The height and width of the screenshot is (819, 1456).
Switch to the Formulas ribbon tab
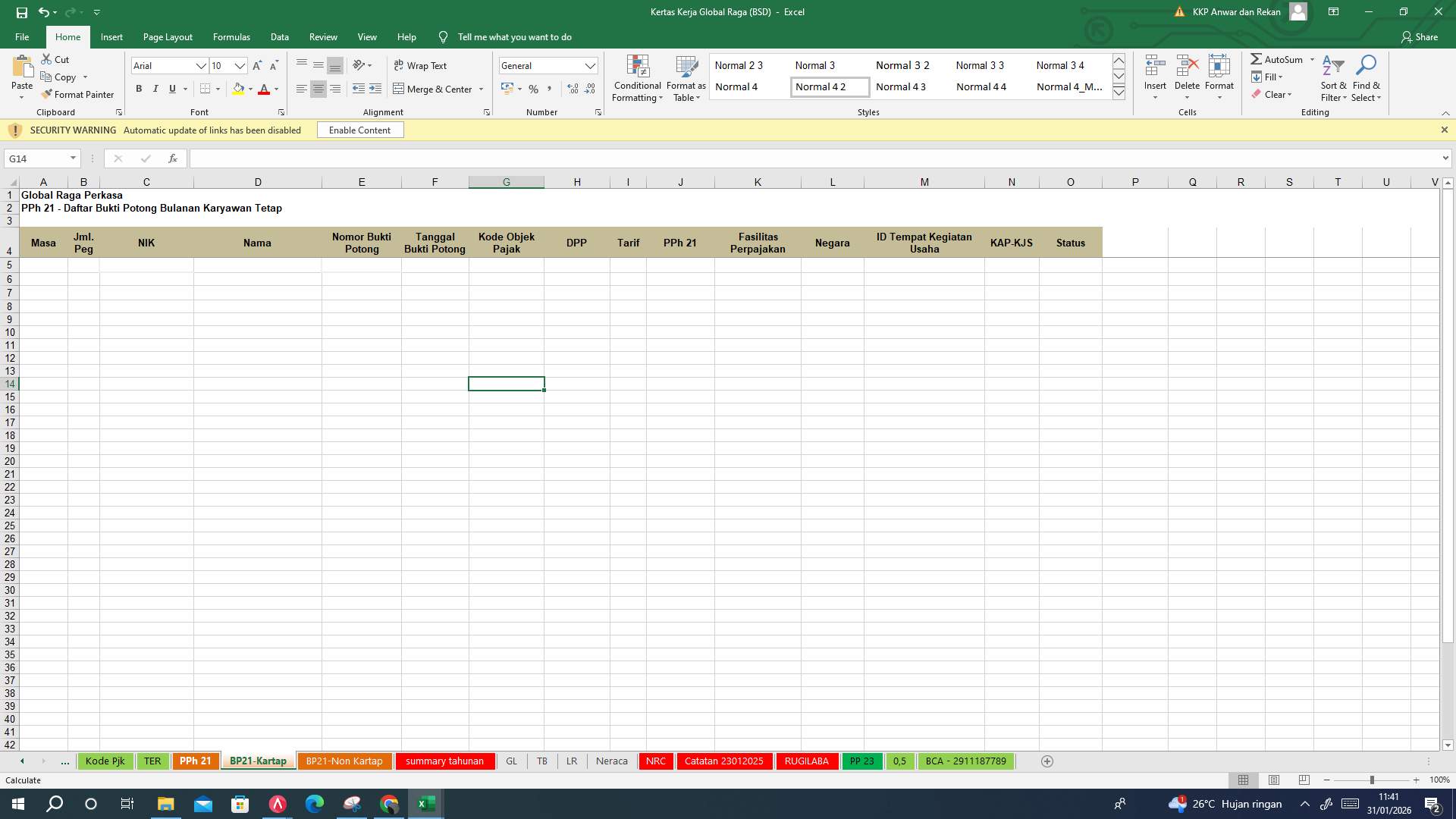coord(231,36)
